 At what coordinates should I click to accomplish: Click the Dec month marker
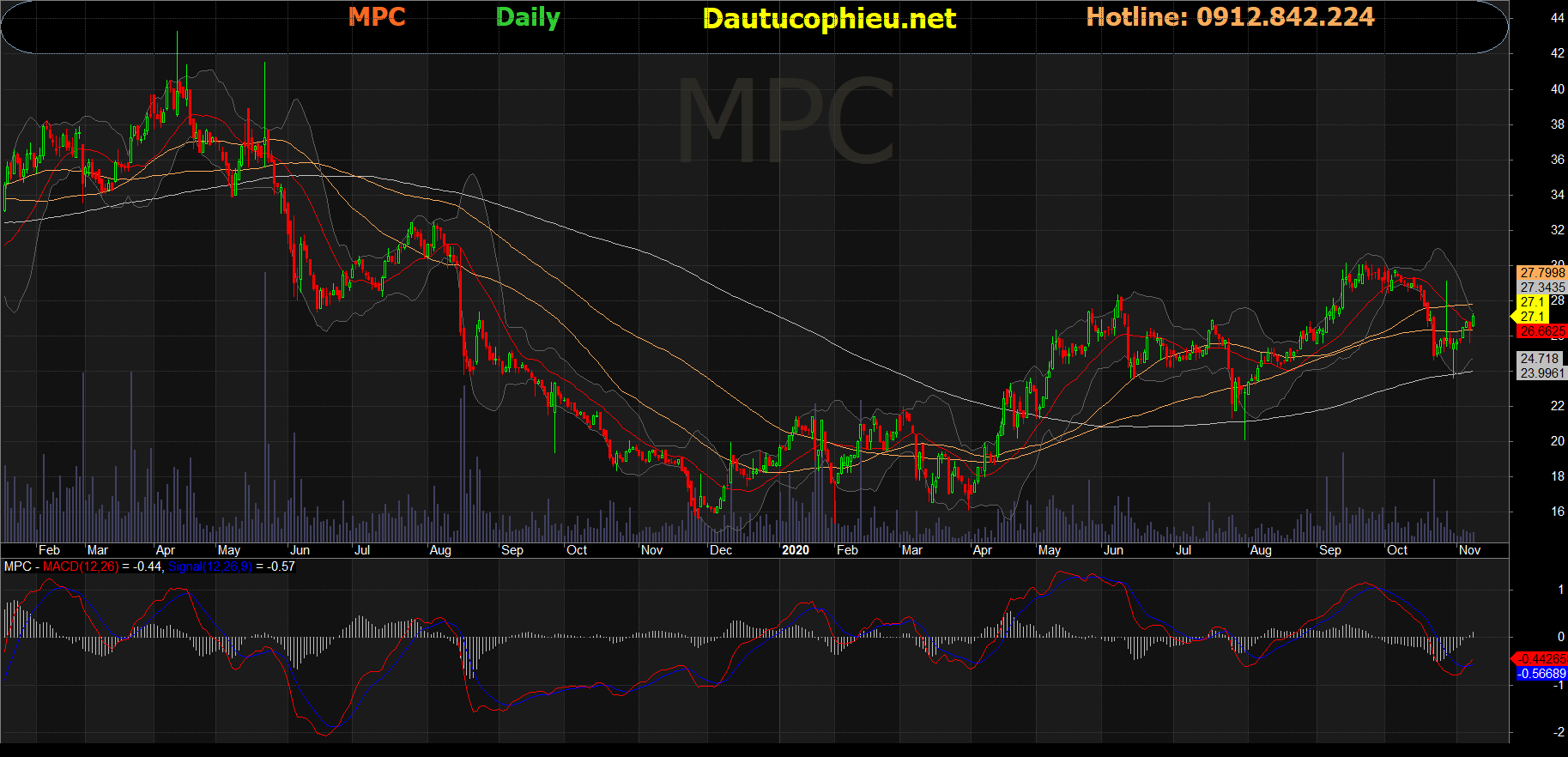point(721,550)
